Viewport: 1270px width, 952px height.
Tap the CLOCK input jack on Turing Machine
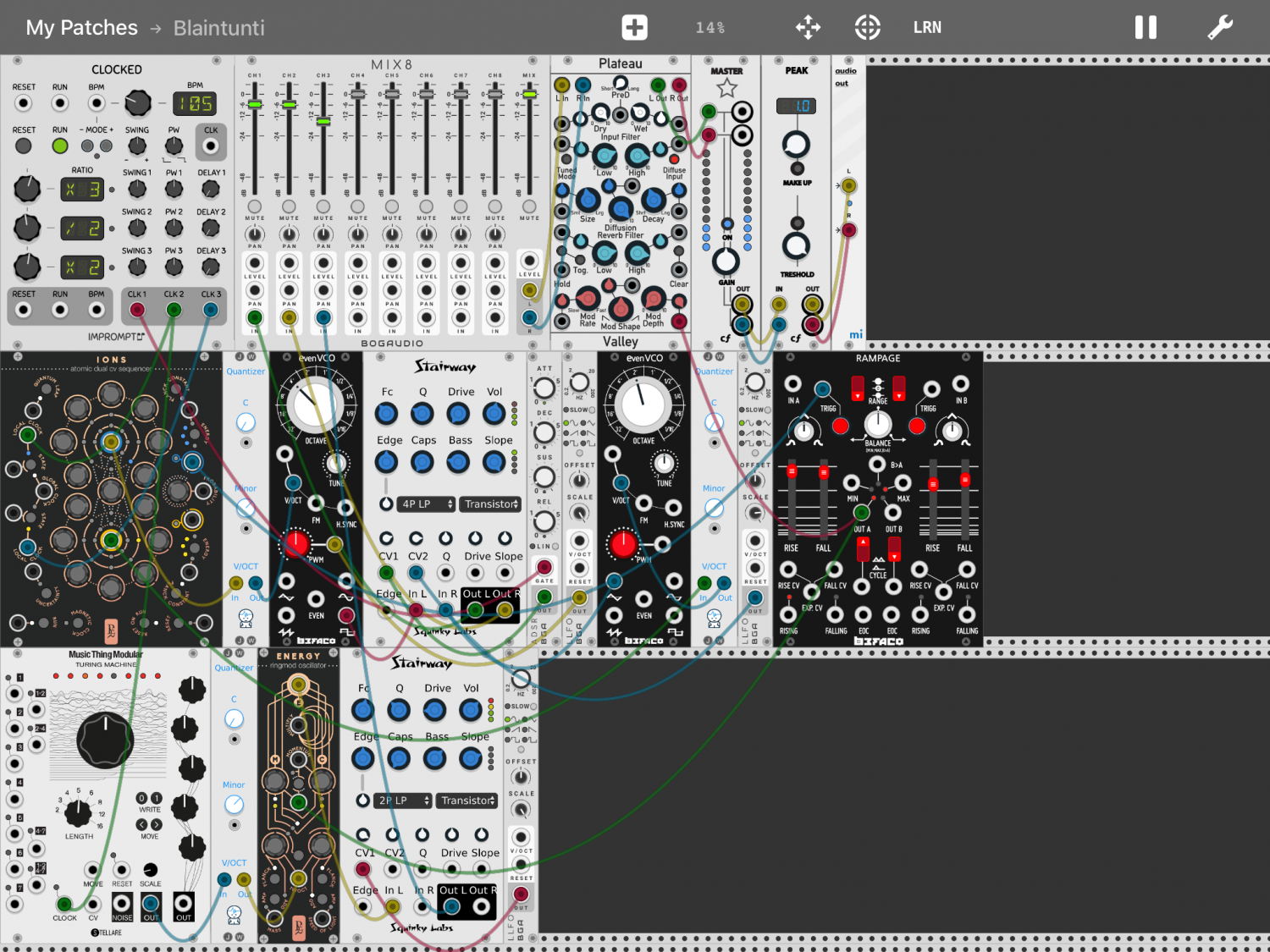tap(63, 904)
